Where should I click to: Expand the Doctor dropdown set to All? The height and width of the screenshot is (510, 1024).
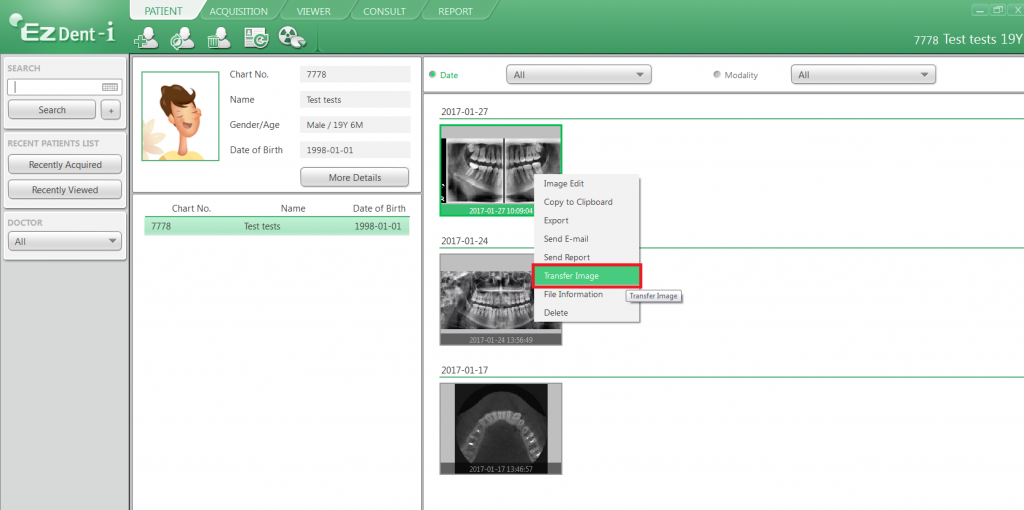pyautogui.click(x=65, y=242)
